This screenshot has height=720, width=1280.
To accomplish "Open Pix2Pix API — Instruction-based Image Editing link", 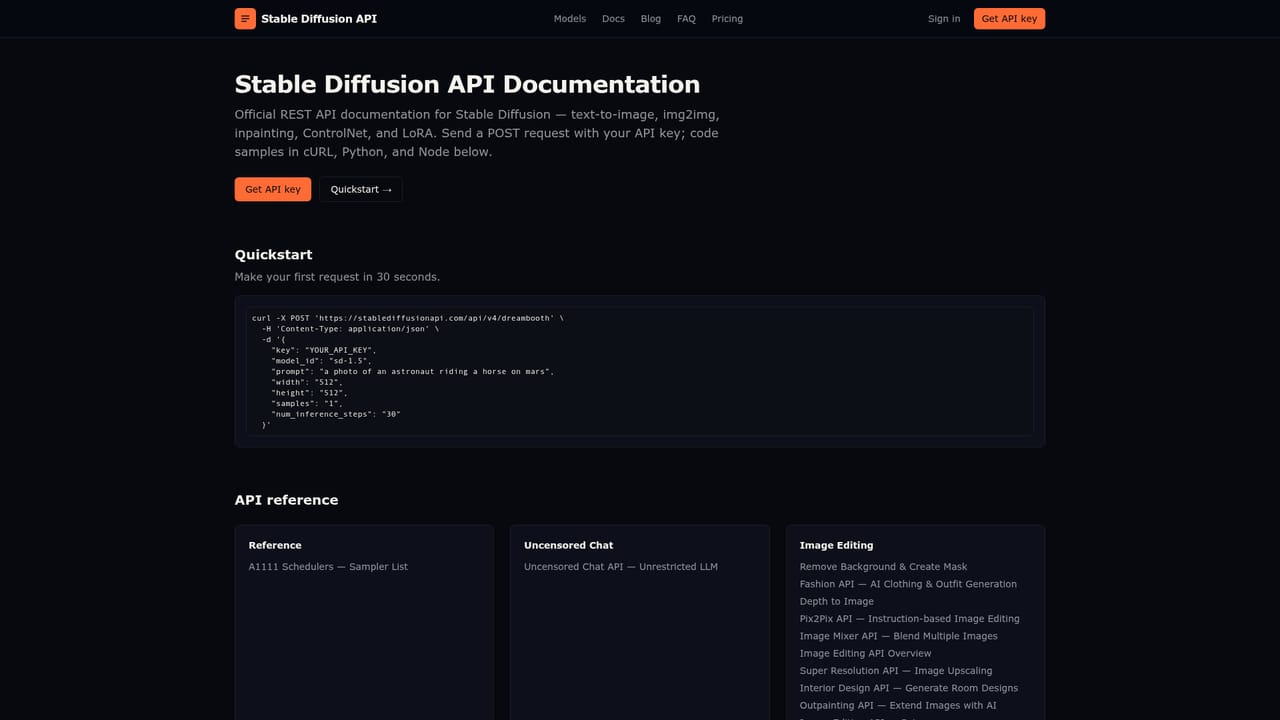I will [910, 618].
